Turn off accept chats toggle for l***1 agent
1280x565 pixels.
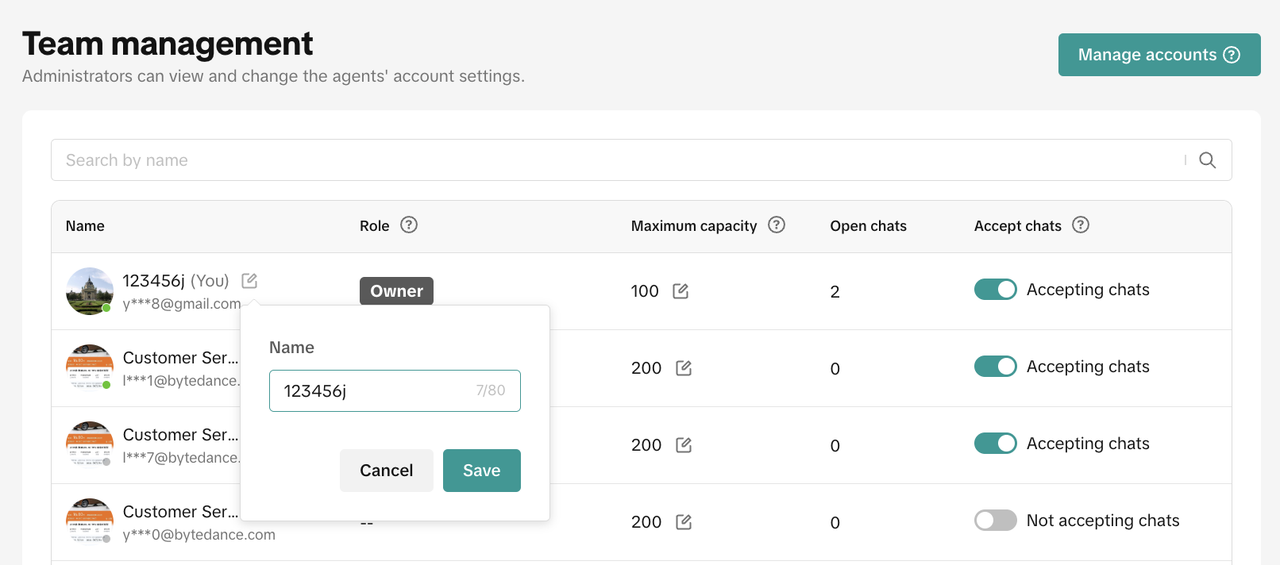(x=995, y=366)
